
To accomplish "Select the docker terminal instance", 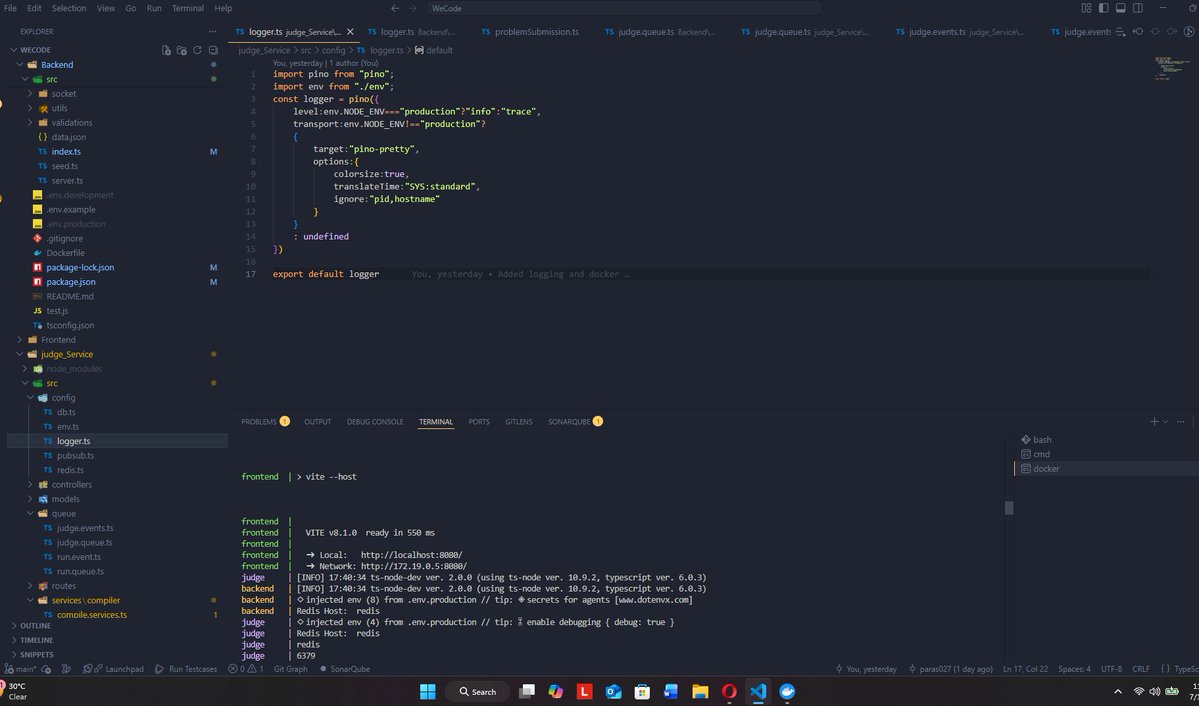I will tap(1106, 469).
